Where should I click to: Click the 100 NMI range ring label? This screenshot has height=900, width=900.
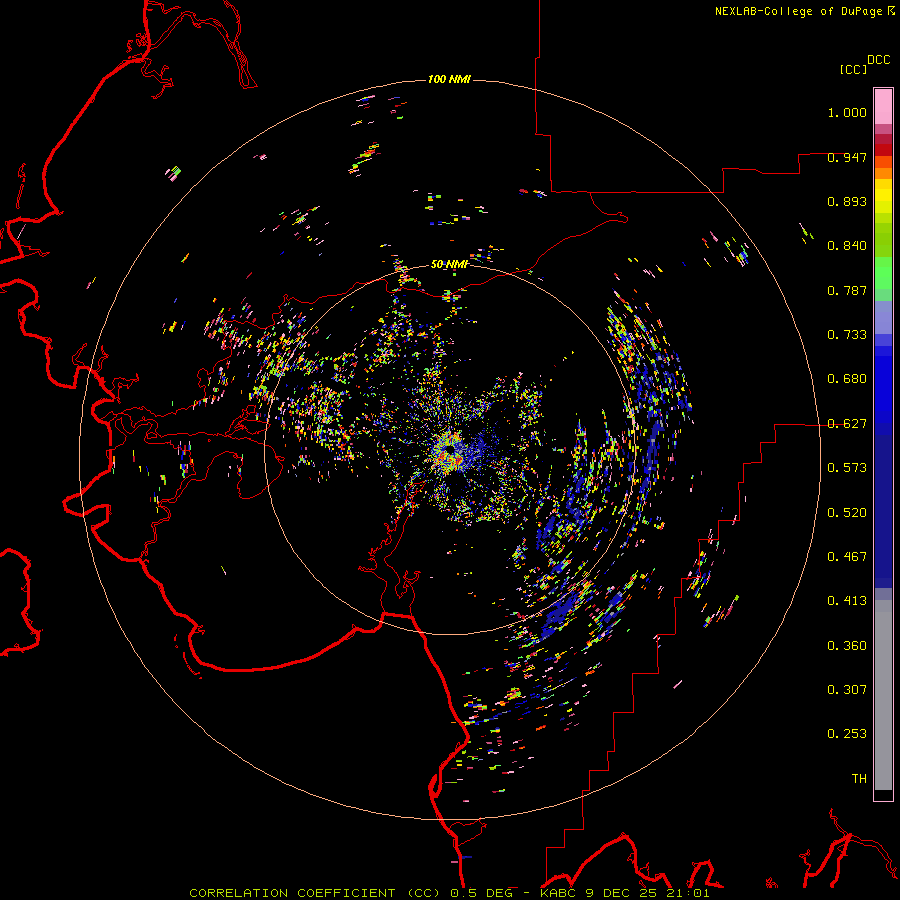(x=449, y=79)
